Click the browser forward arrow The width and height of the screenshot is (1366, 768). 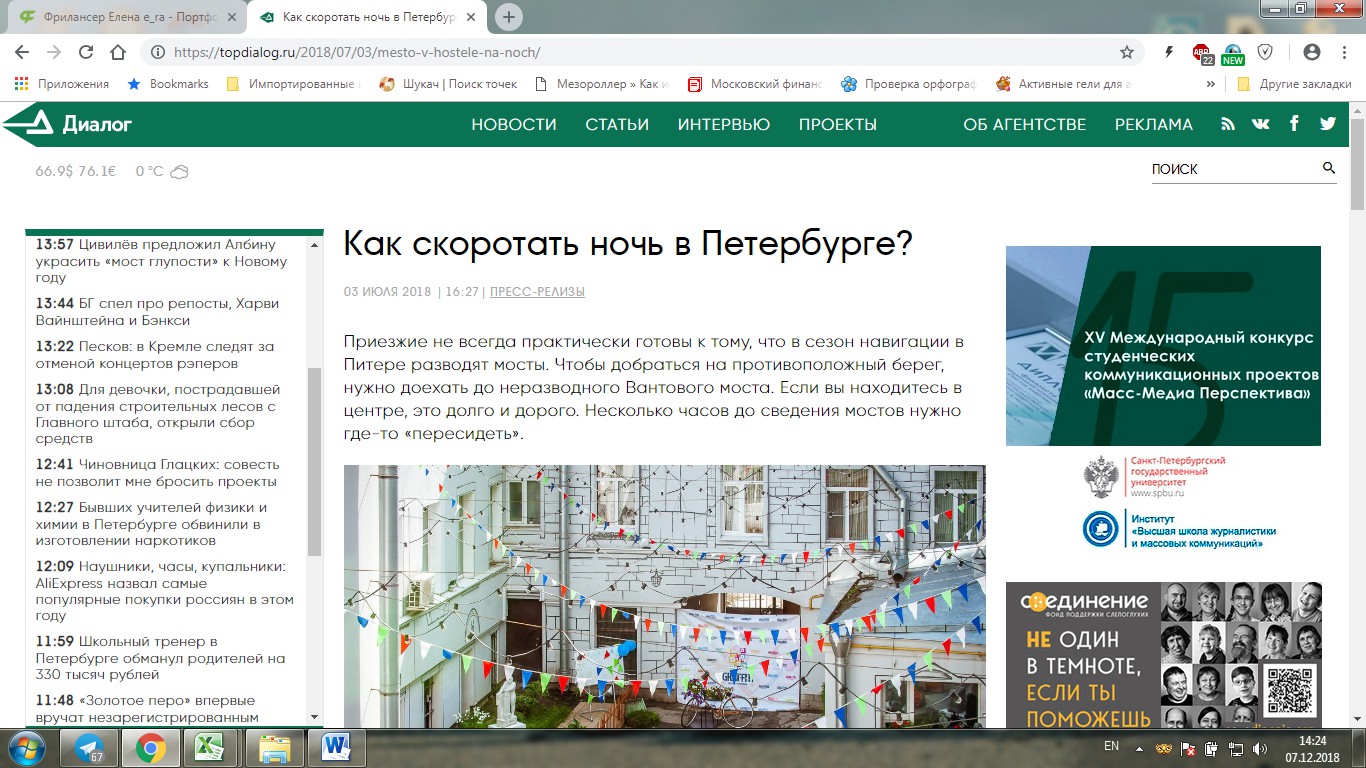54,52
